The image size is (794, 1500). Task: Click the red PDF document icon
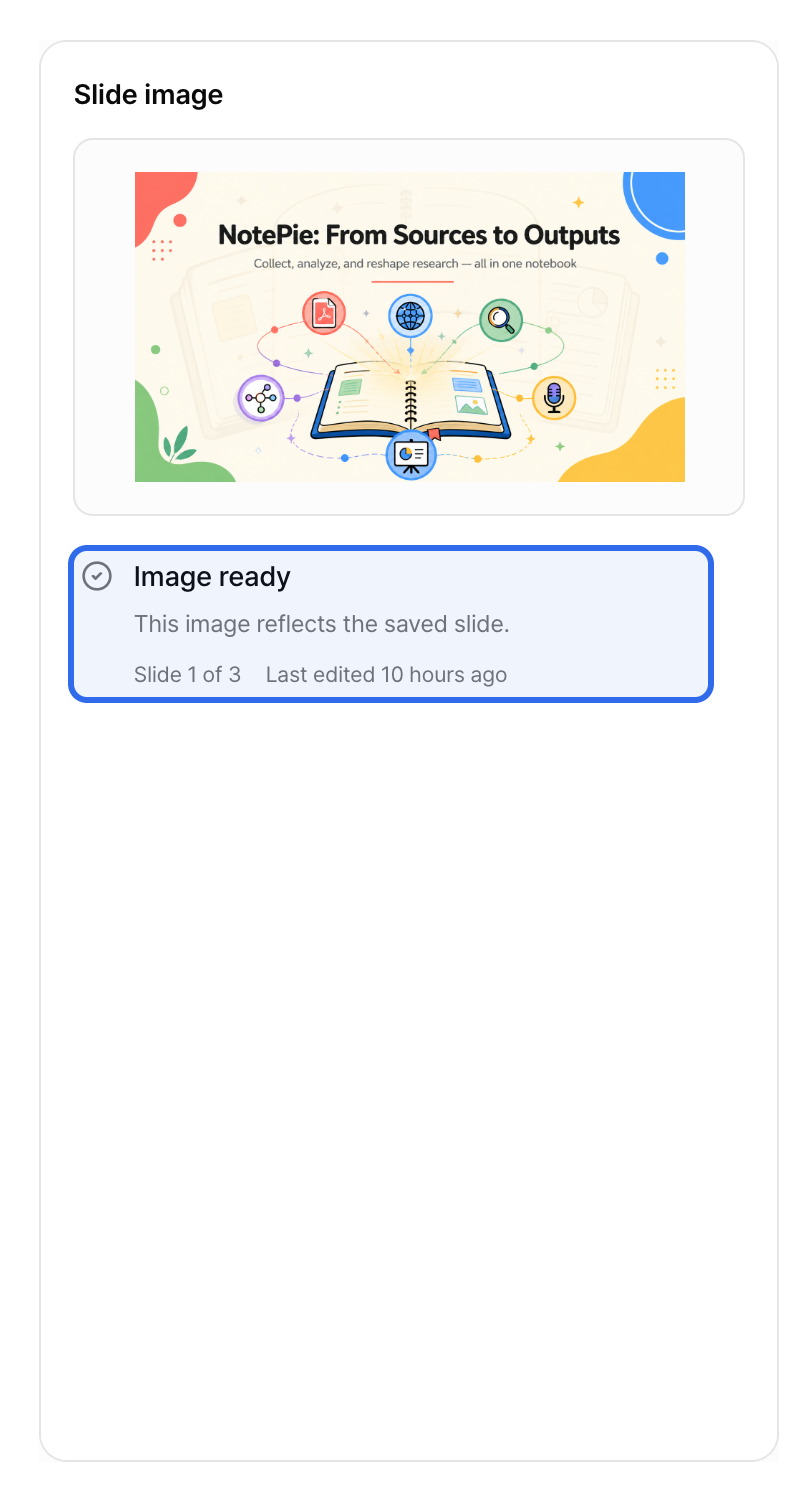[324, 314]
